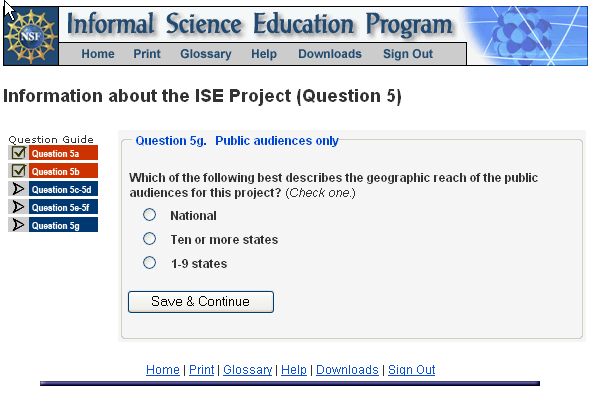This screenshot has width=612, height=416.
Task: Click arrow icon beside Question 5c-5d
Action: (18, 189)
